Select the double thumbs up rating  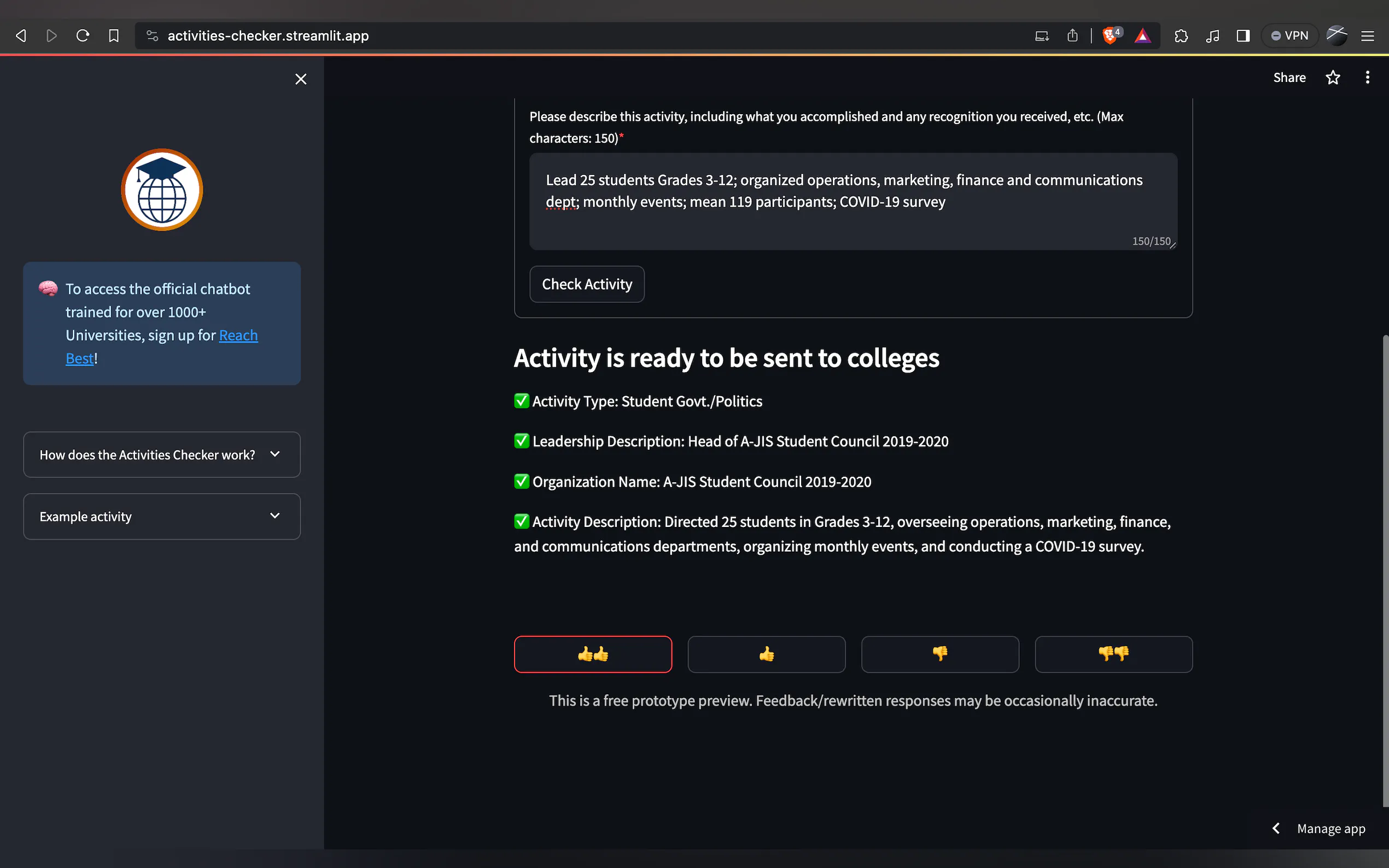coord(593,654)
